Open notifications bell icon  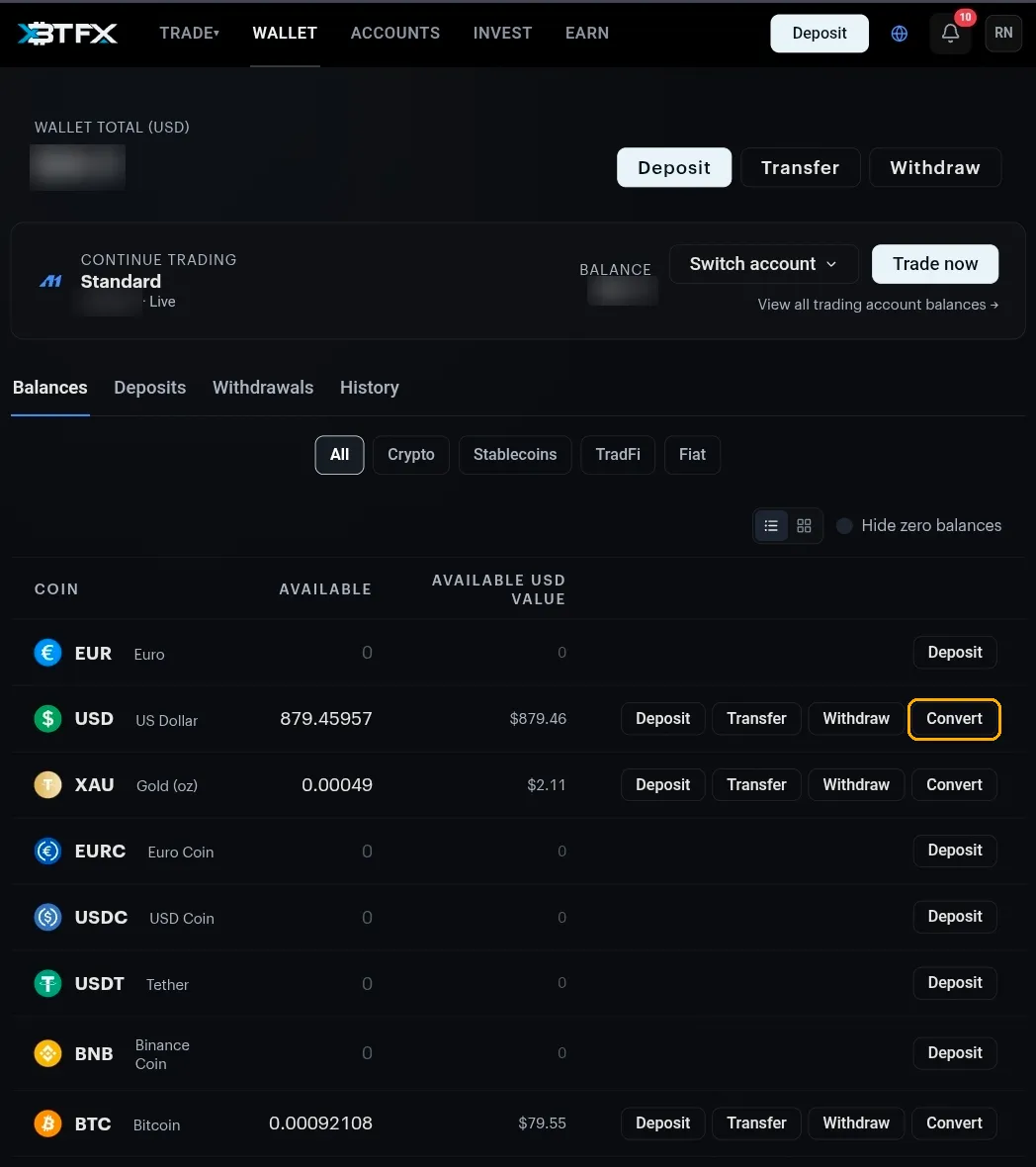(x=950, y=34)
